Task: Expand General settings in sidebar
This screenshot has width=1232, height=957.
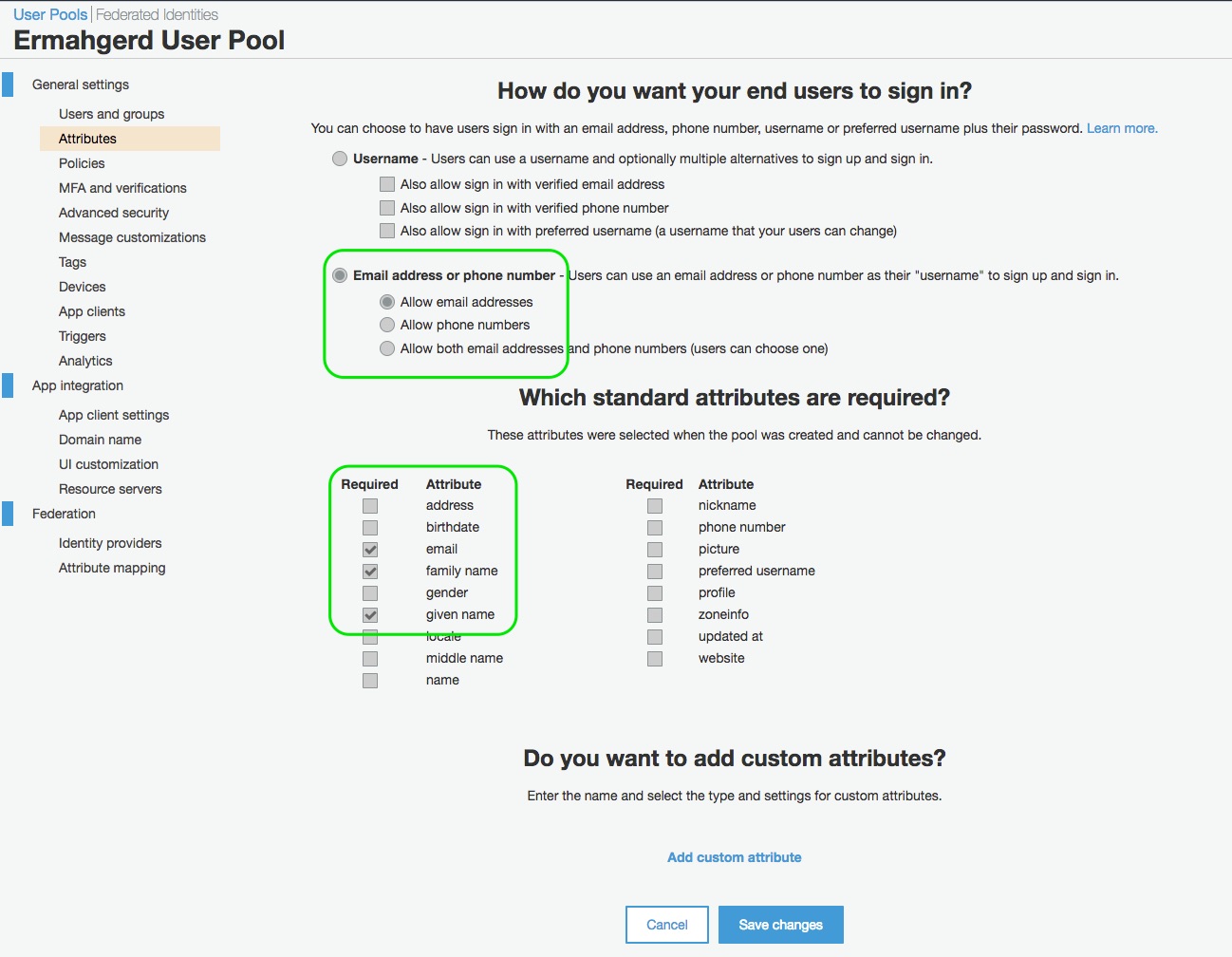Action: [x=81, y=84]
